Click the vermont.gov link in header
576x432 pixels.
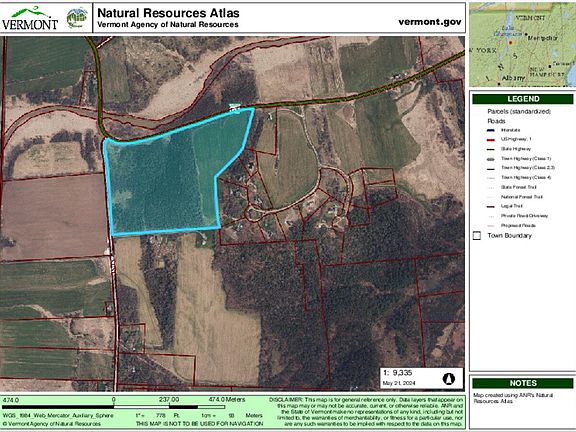tap(430, 22)
